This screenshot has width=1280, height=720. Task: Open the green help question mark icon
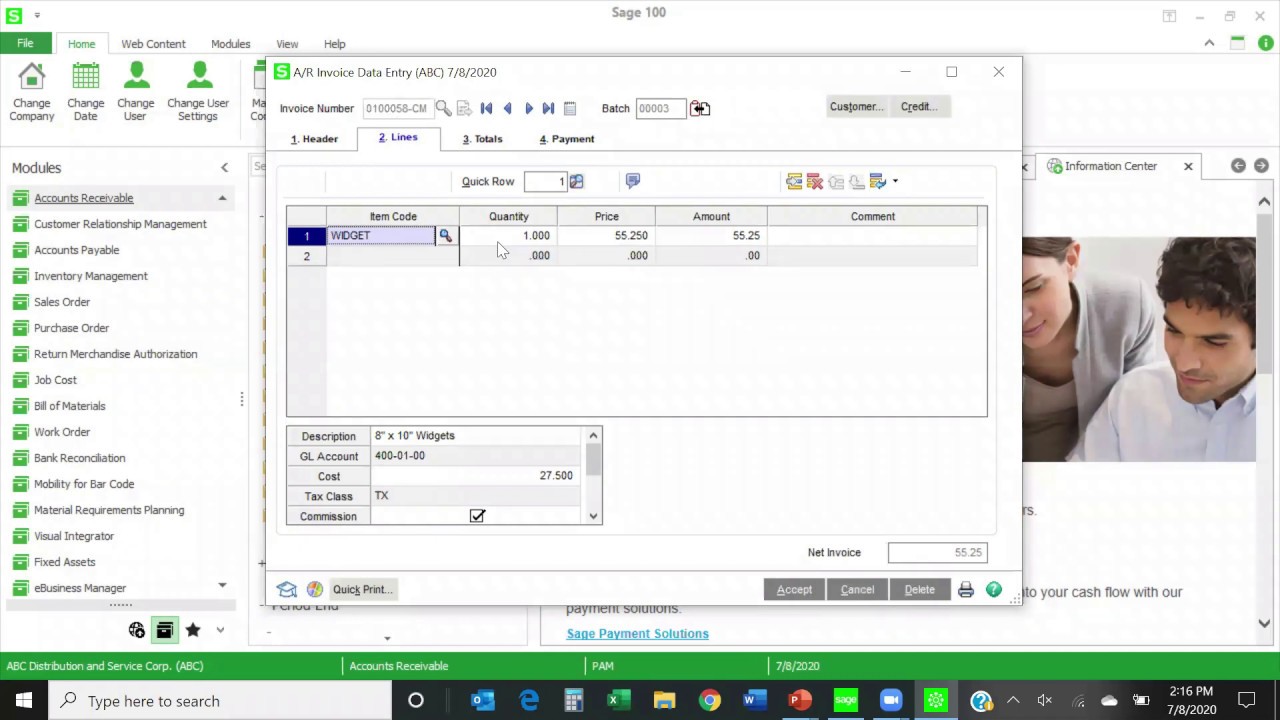994,589
